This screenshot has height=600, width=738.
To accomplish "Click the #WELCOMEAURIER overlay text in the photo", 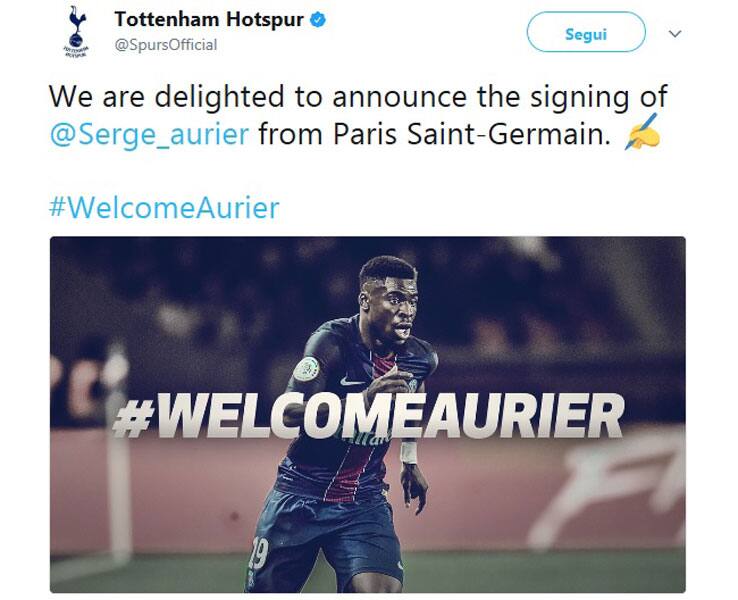I will [369, 416].
